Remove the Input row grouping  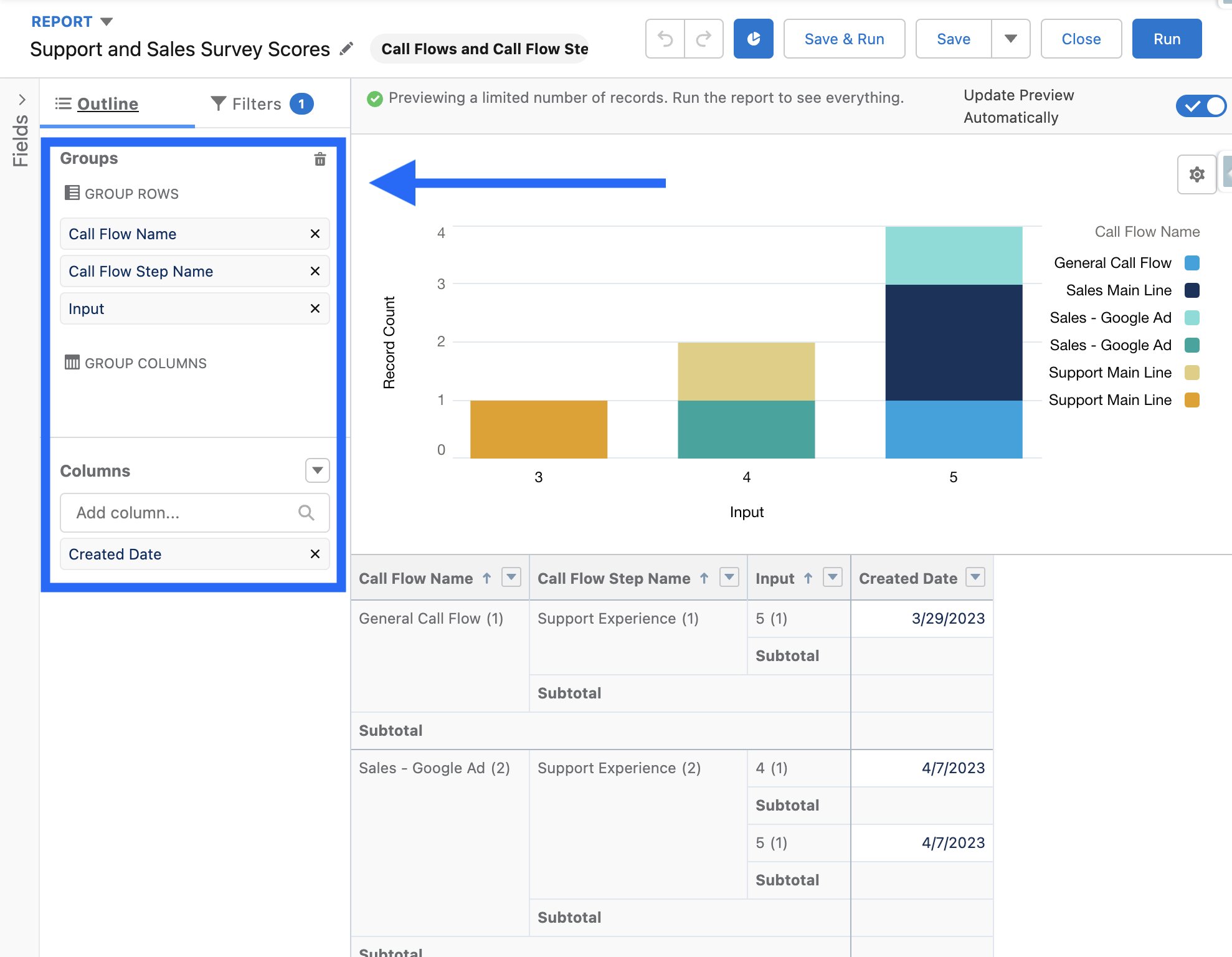tap(315, 308)
